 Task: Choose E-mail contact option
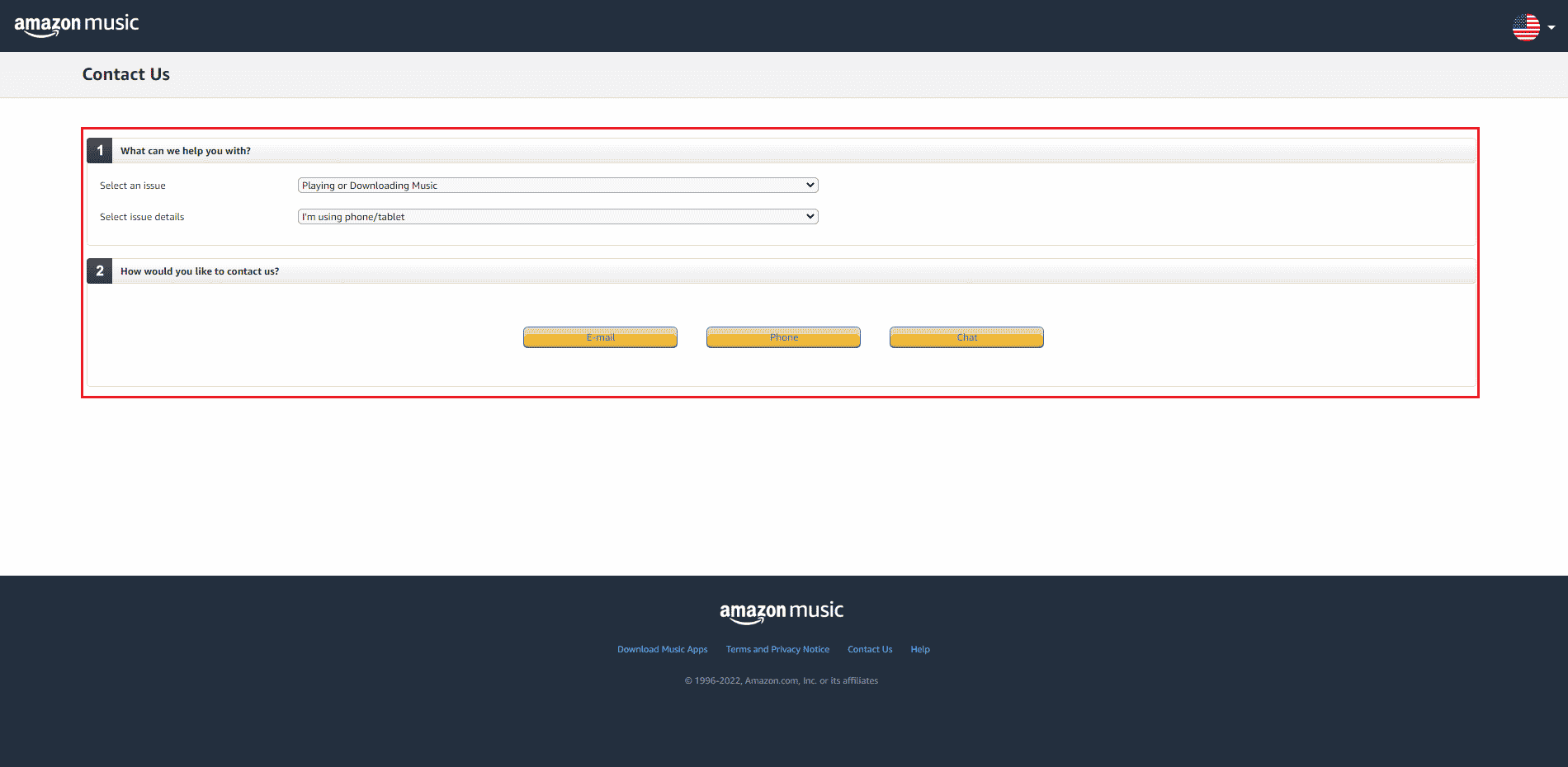600,337
